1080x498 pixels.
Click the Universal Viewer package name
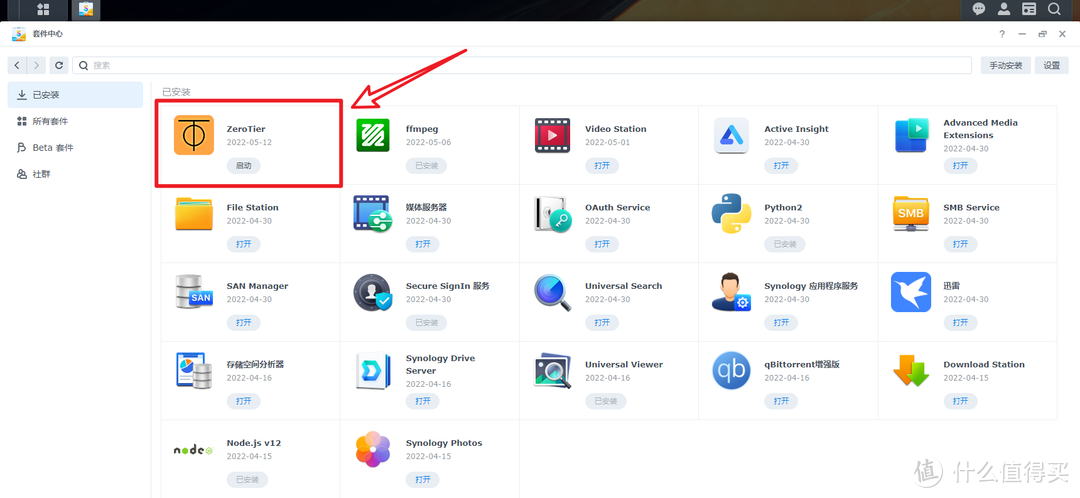tap(624, 364)
